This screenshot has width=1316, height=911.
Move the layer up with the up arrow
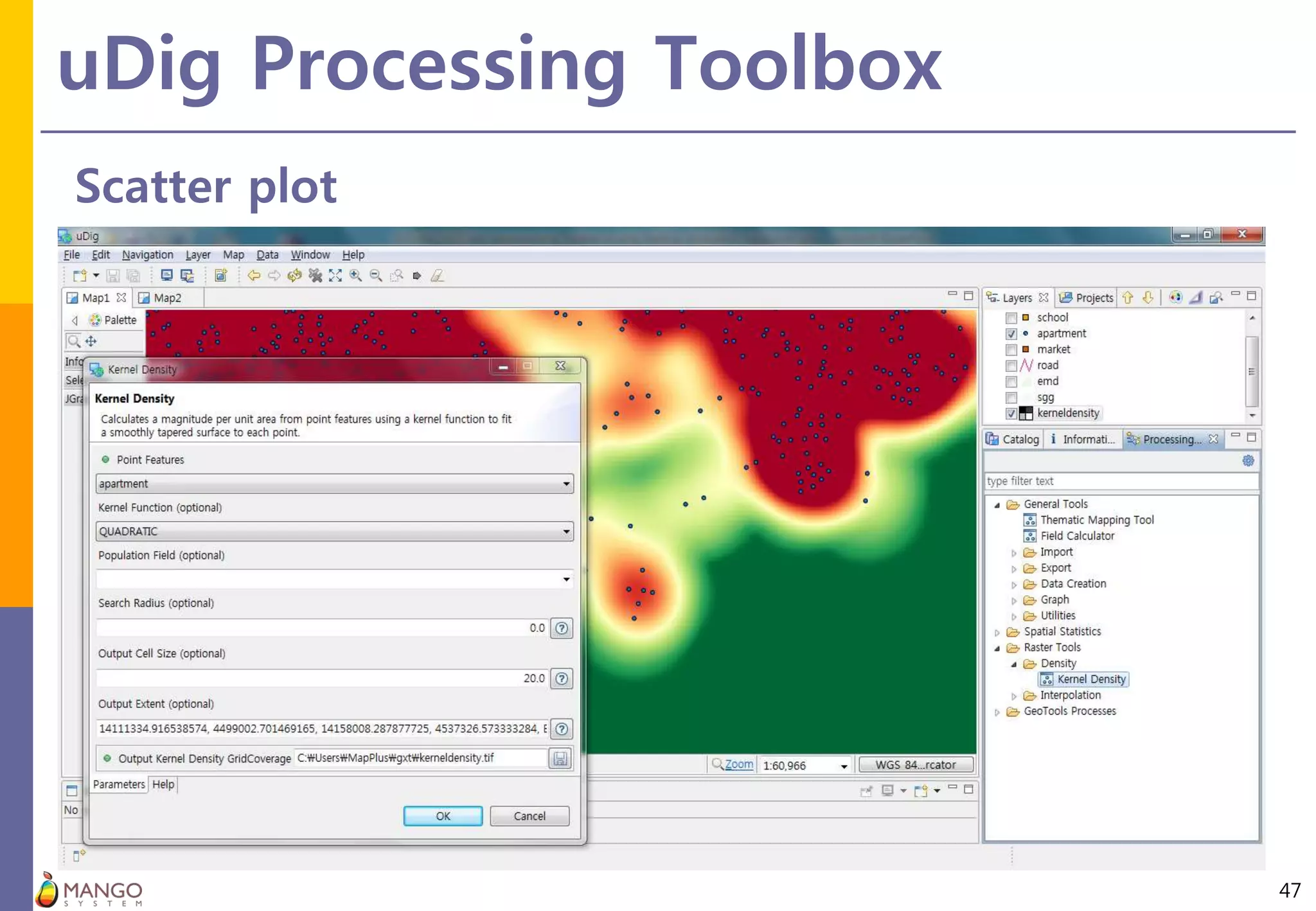click(x=1128, y=297)
